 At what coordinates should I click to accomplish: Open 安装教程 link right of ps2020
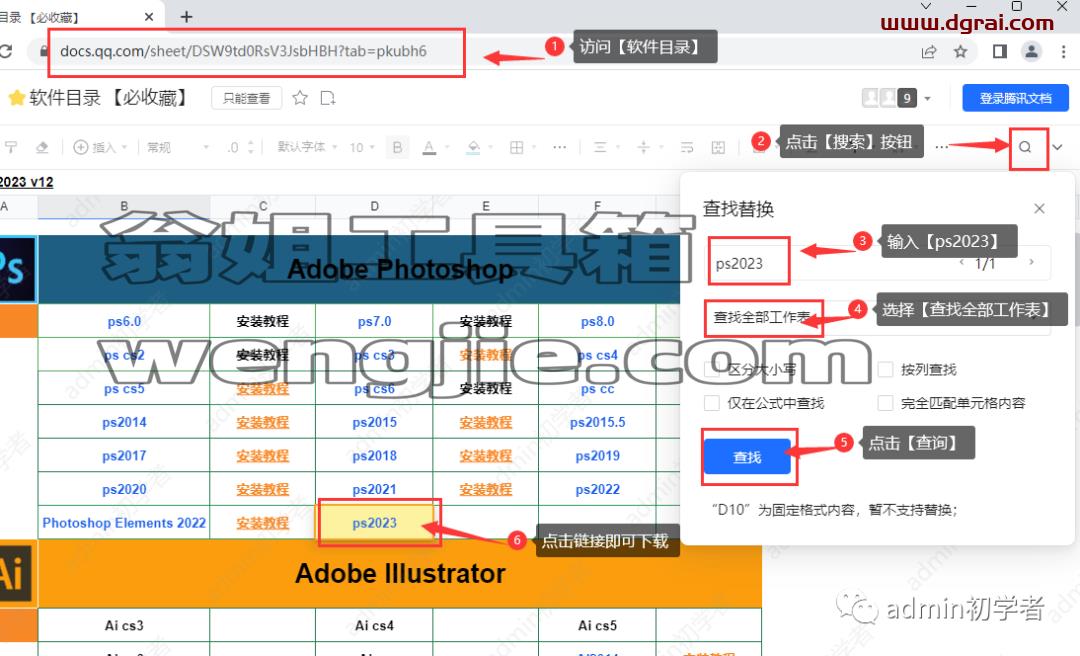[262, 489]
